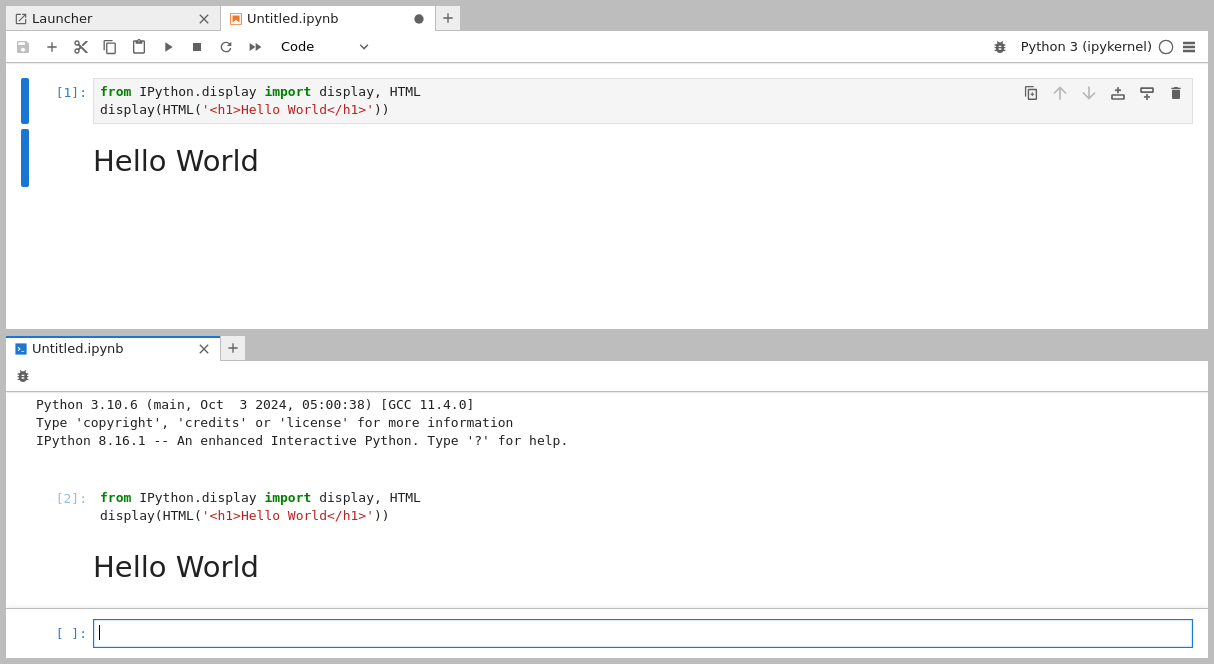Save the notebook
The width and height of the screenshot is (1214, 664).
22,46
